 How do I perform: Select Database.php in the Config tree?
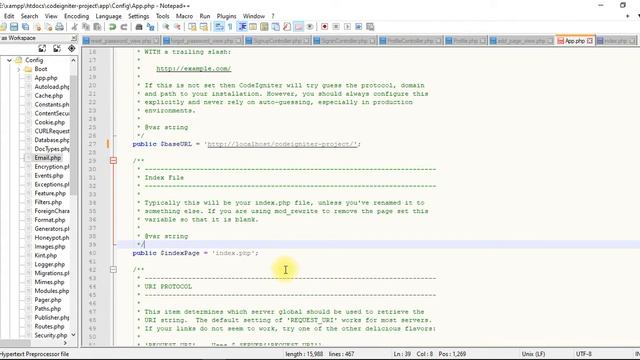point(52,140)
